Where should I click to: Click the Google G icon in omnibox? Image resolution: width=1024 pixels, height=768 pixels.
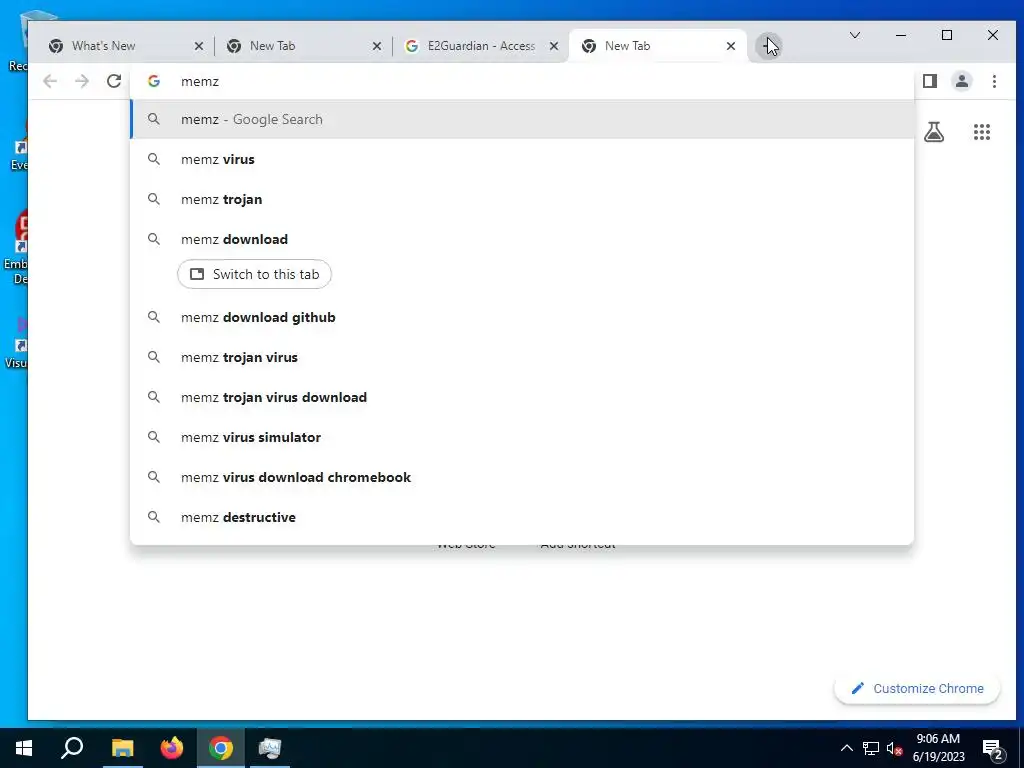(x=154, y=81)
